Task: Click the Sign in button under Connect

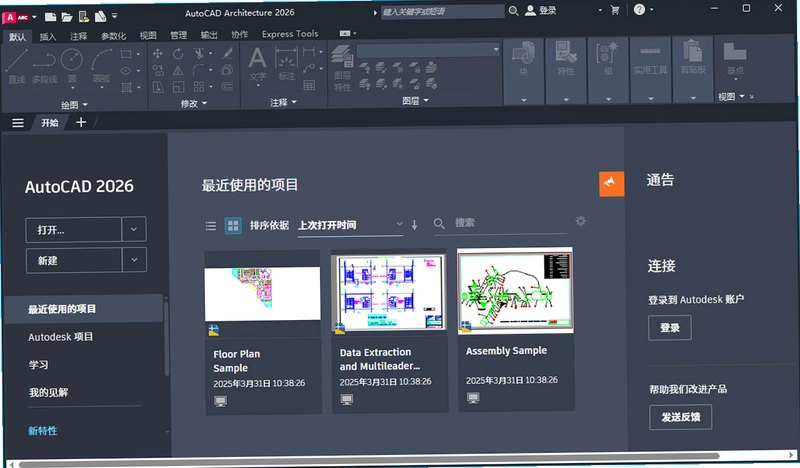Action: [670, 328]
